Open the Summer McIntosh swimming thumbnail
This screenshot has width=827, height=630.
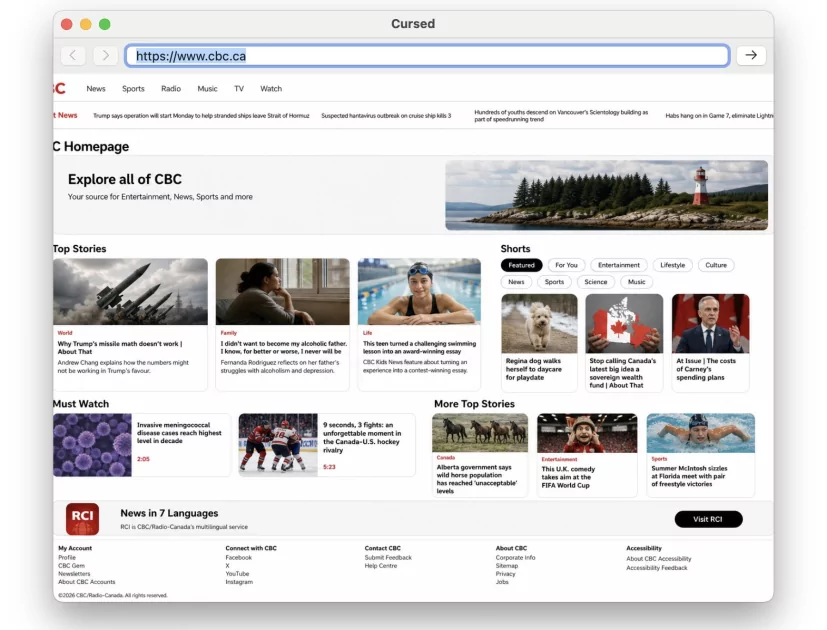point(700,433)
